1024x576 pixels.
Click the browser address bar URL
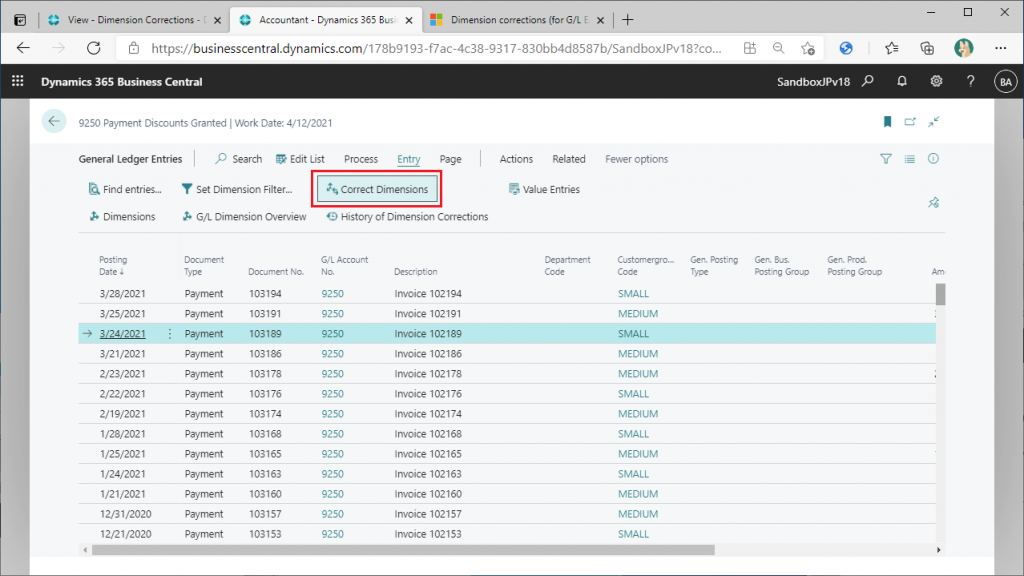[436, 48]
